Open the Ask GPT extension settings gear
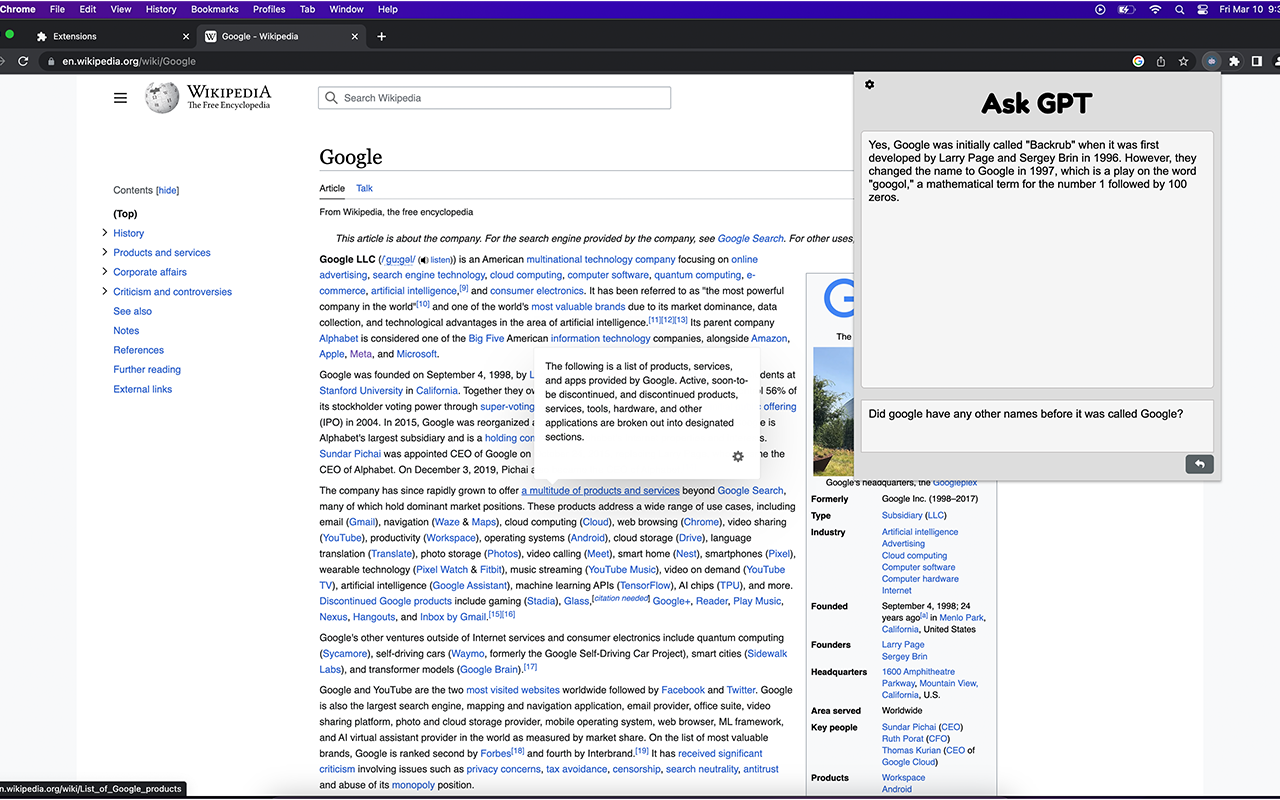 [x=869, y=85]
